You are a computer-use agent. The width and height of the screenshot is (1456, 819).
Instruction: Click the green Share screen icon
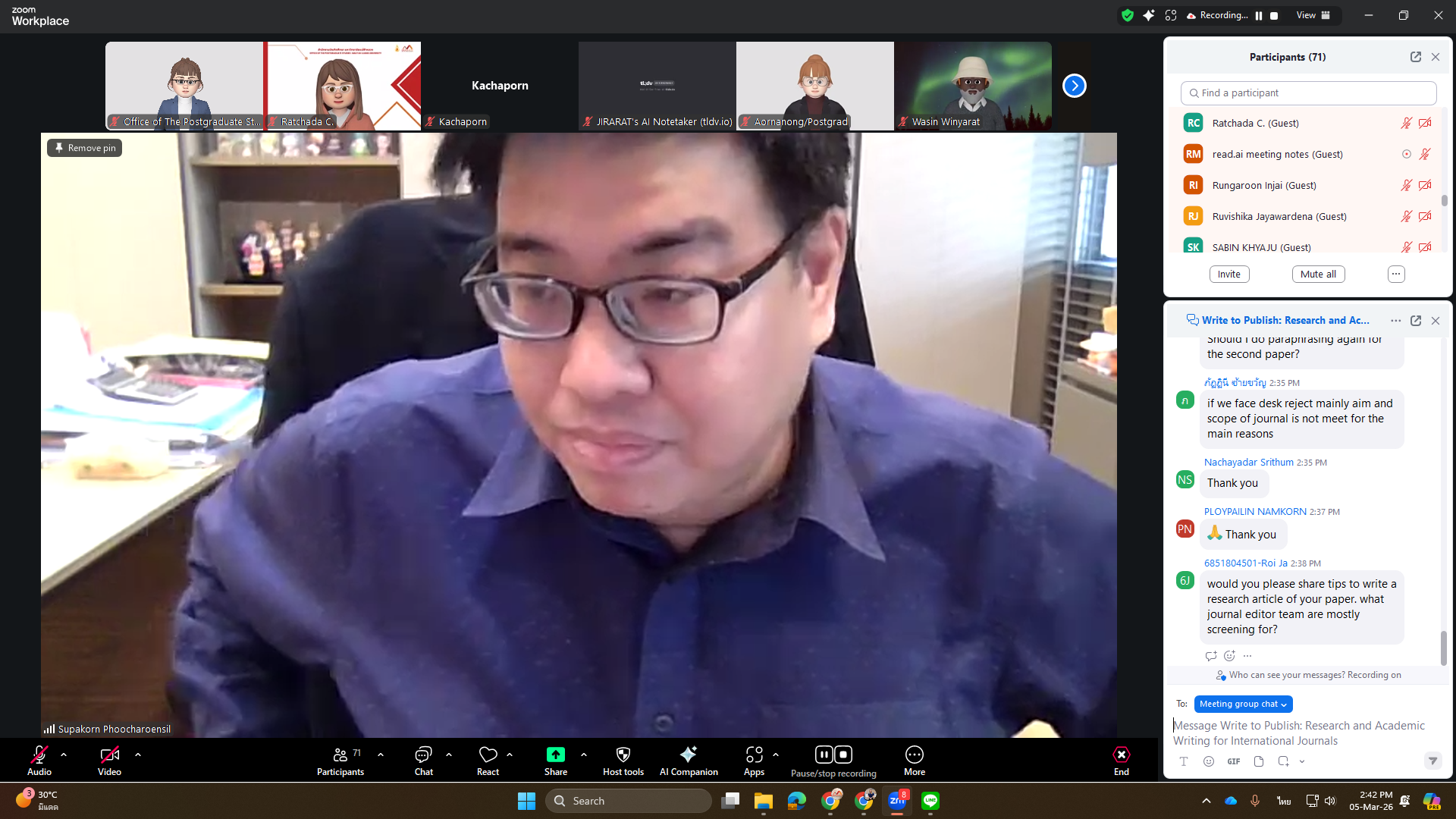(555, 755)
